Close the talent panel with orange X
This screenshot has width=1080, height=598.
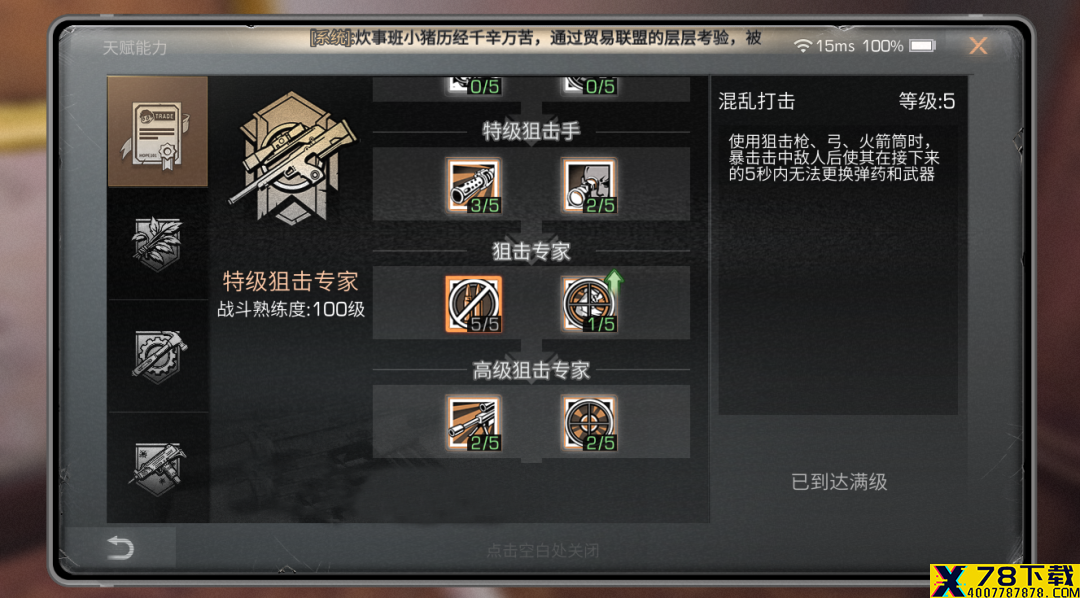[978, 46]
